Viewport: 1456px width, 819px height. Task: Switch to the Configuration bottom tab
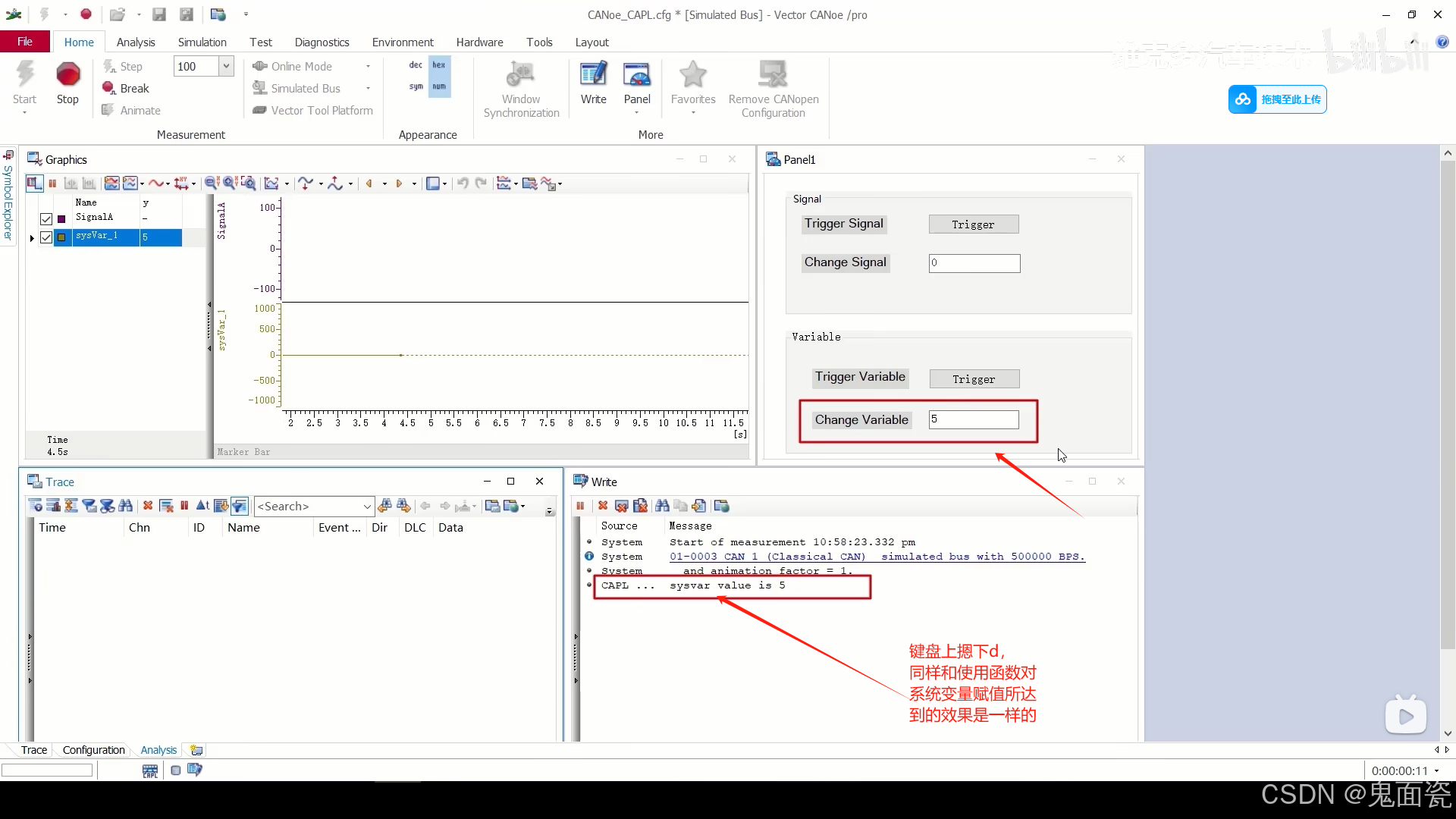coord(93,750)
